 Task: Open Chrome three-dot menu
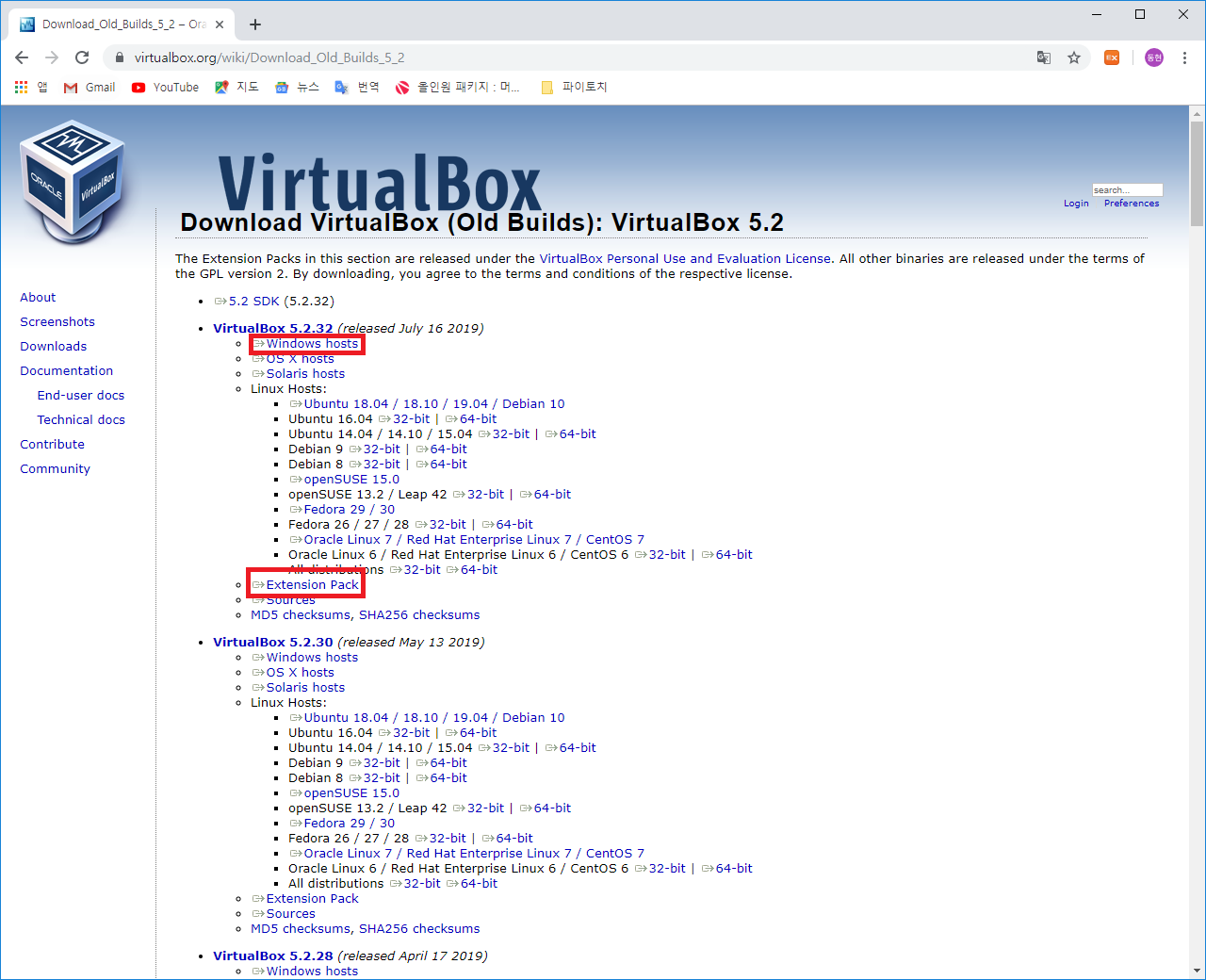pyautogui.click(x=1184, y=57)
